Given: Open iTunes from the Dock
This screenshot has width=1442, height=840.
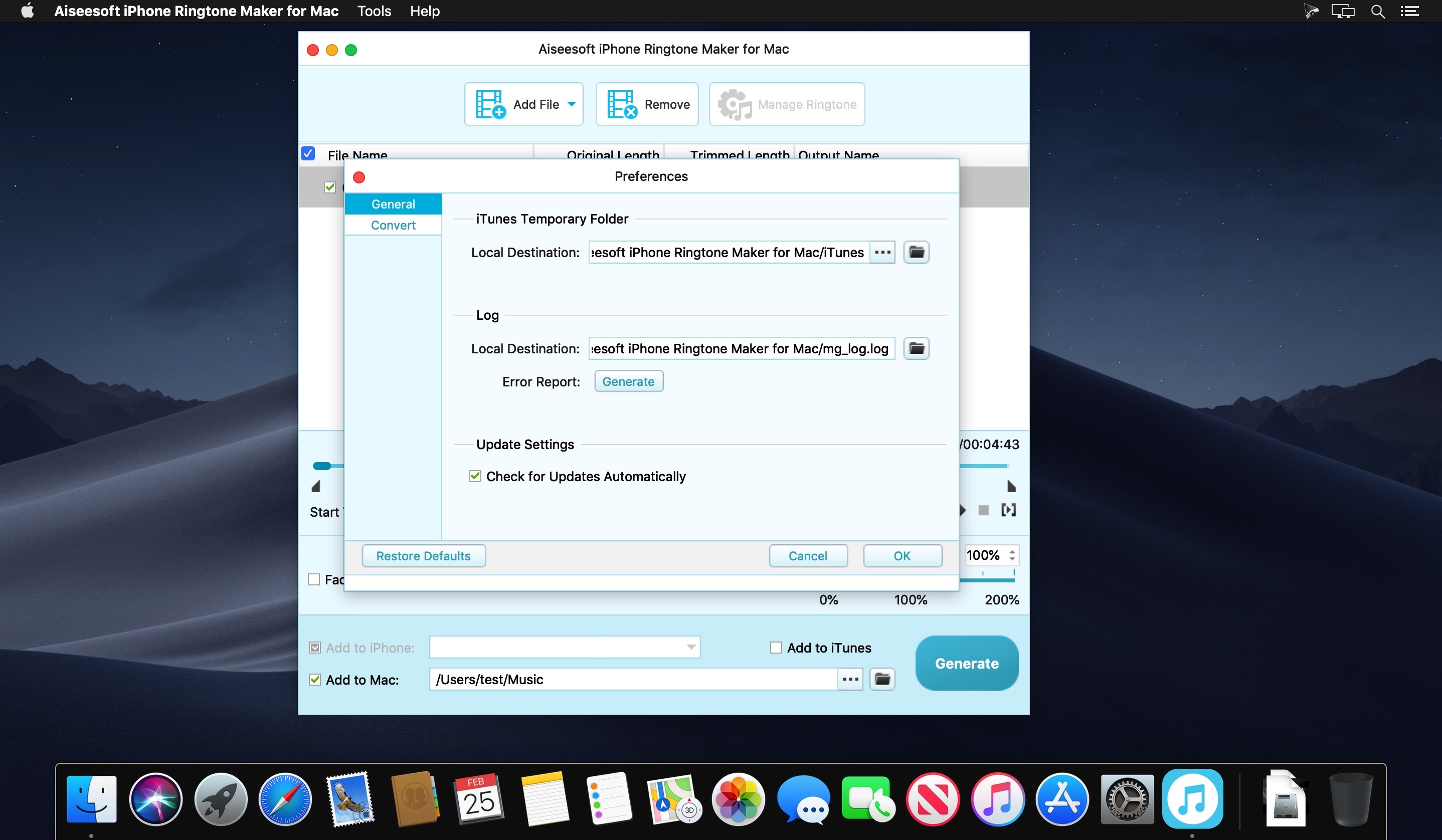Looking at the screenshot, I should [997, 799].
